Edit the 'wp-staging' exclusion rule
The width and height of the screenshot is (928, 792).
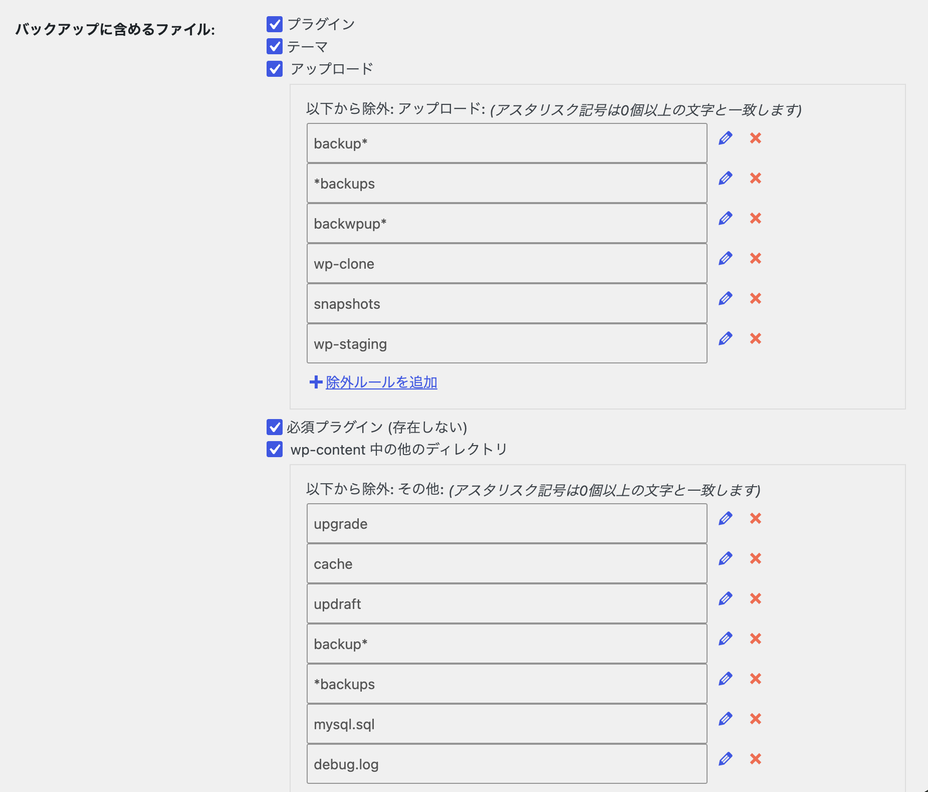(725, 339)
